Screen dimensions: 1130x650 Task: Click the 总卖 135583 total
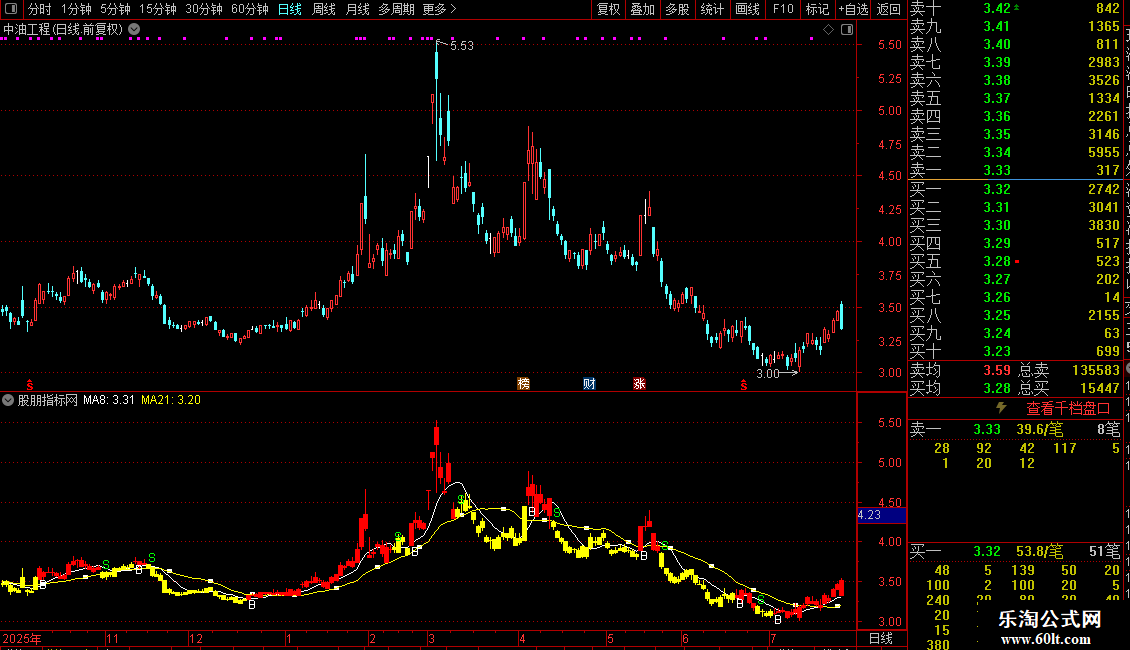pos(1069,370)
